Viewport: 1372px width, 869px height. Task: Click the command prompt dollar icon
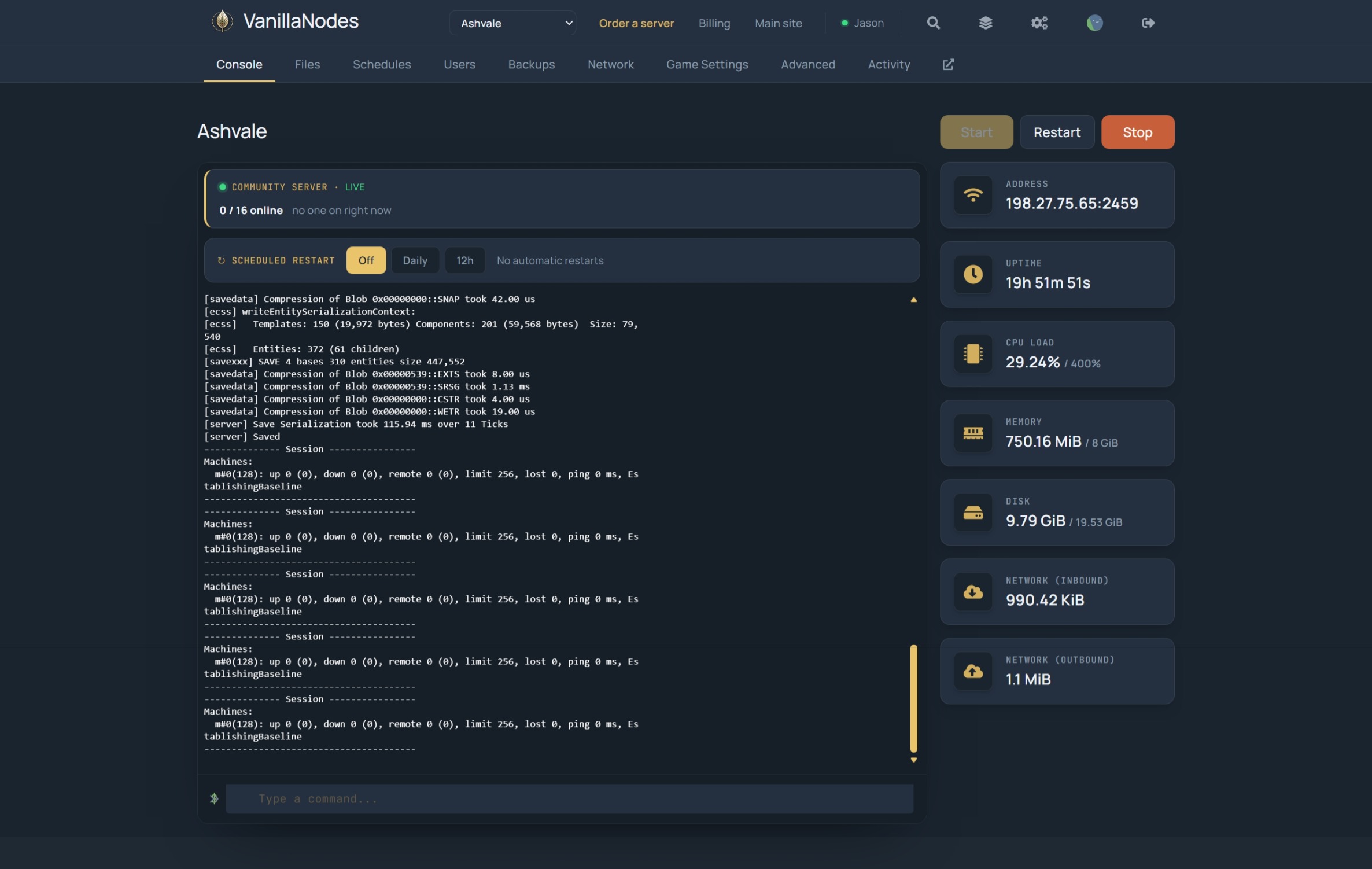pos(213,798)
